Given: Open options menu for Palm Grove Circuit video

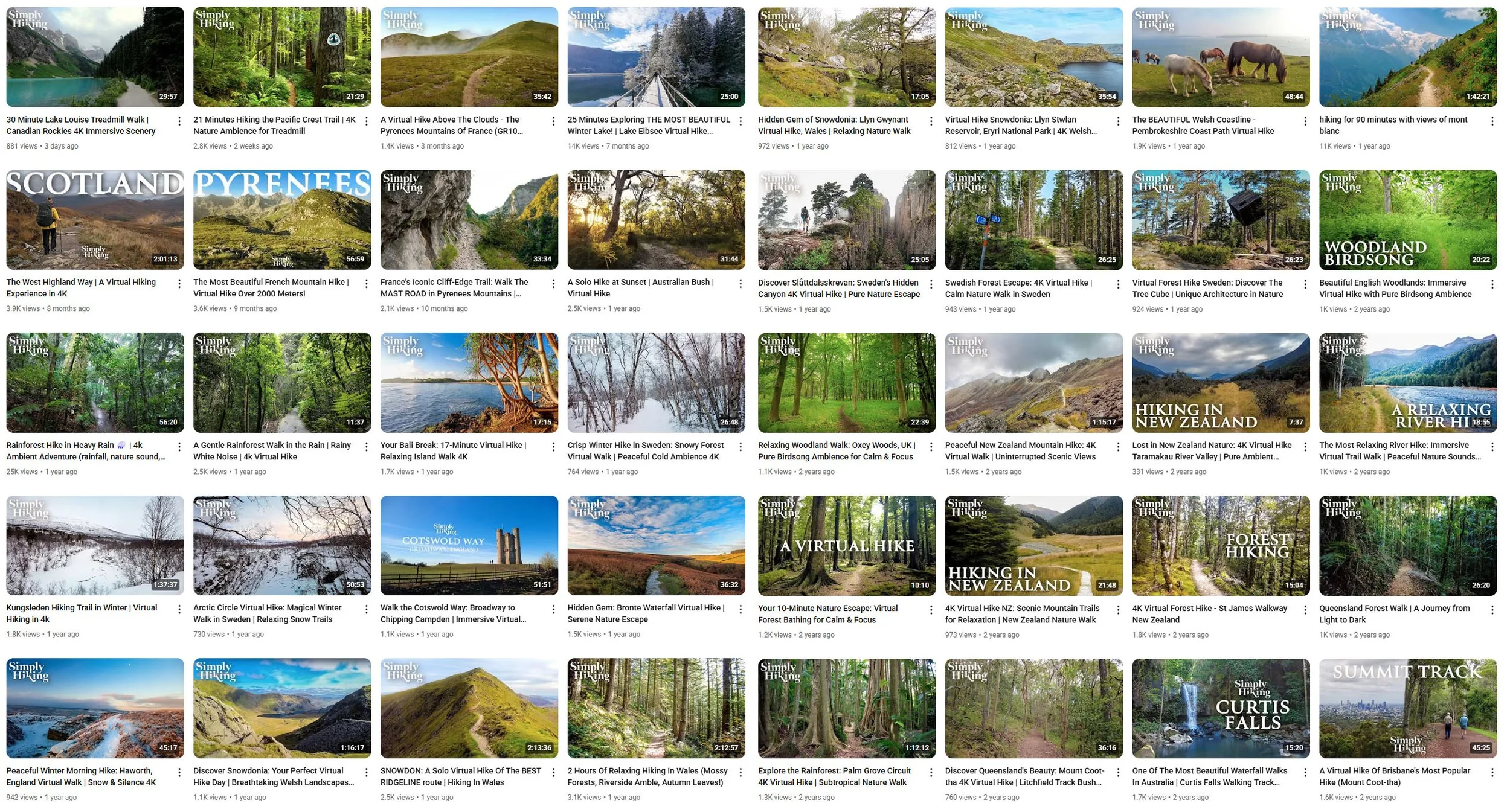Looking at the screenshot, I should tap(931, 772).
